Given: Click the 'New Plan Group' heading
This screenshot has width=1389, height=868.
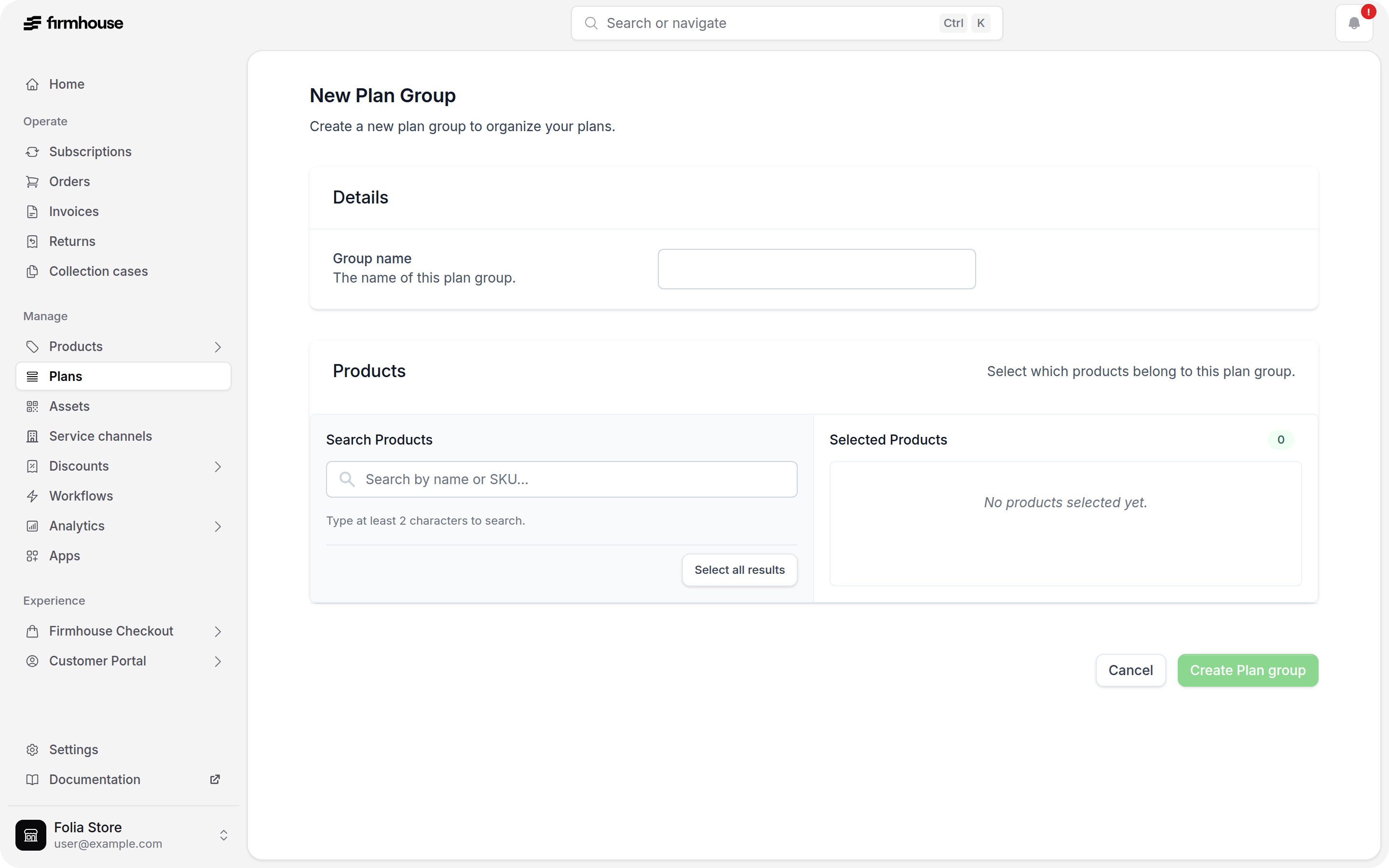Looking at the screenshot, I should click(382, 95).
